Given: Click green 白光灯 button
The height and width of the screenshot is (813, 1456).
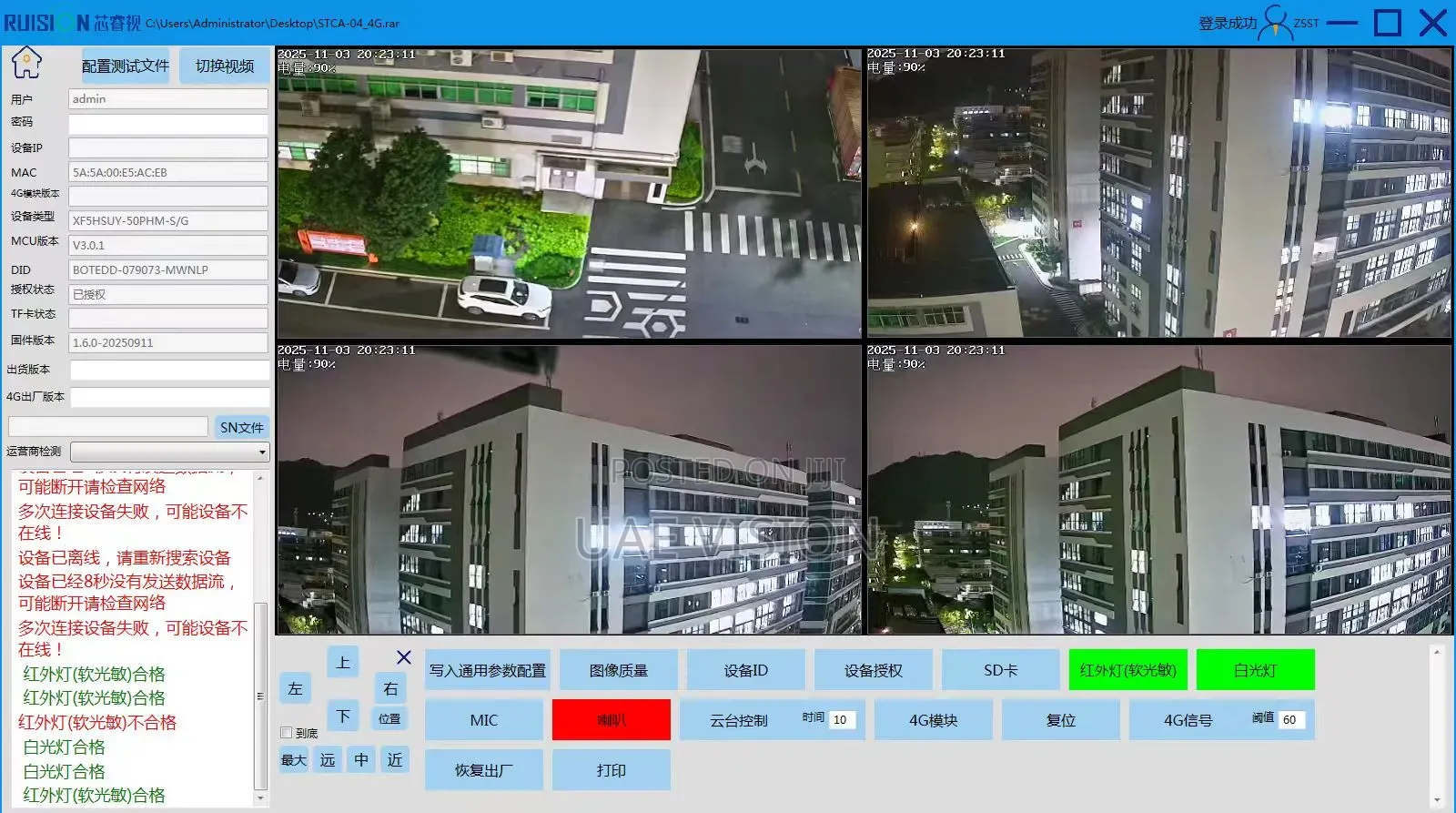Looking at the screenshot, I should tap(1256, 670).
